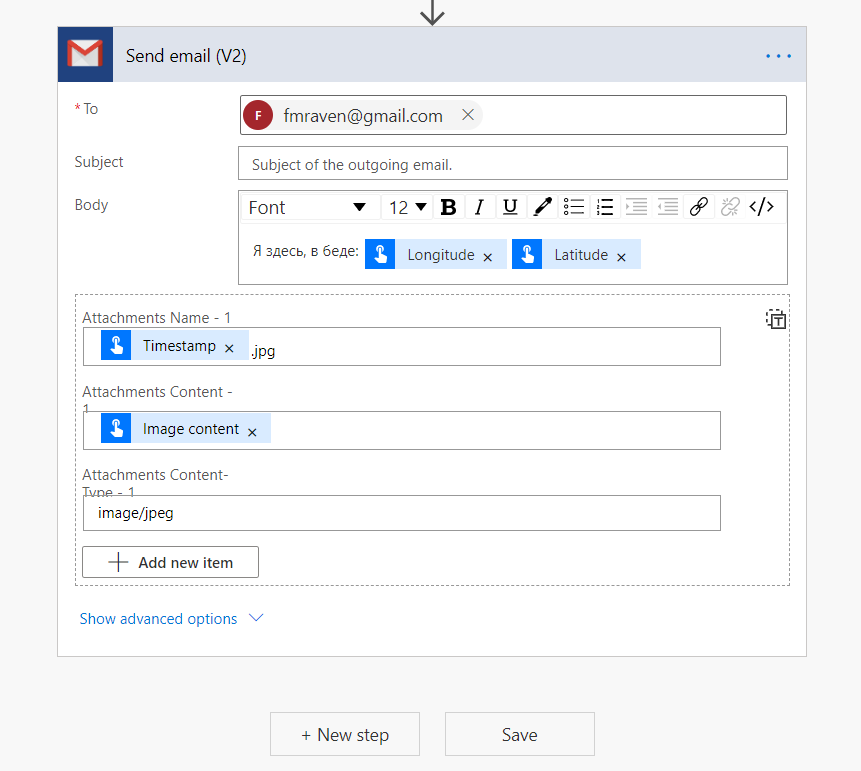Select the Latitude dynamic content token
Screen dimensions: 861x771
point(576,254)
